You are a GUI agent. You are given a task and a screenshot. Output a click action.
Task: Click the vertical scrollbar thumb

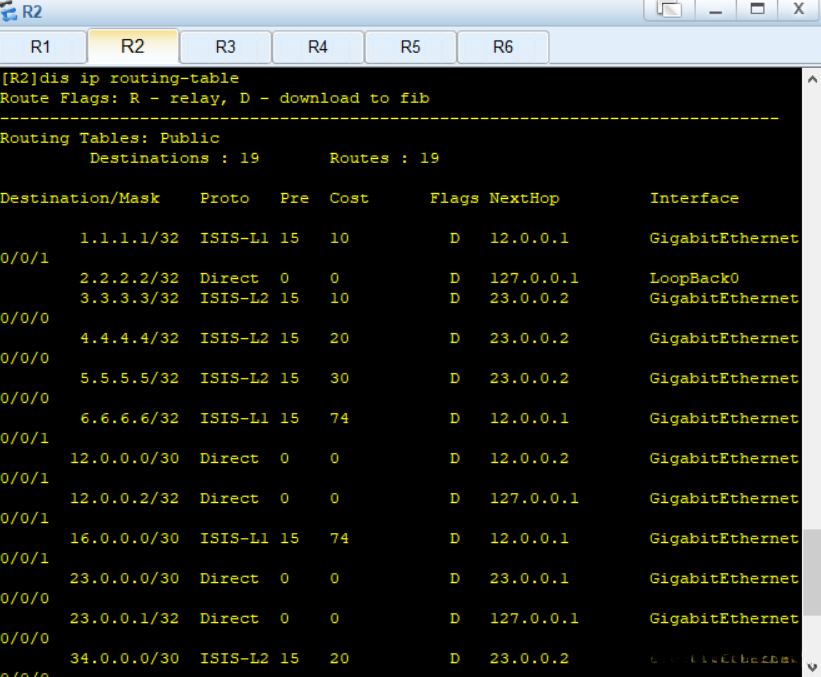point(812,571)
